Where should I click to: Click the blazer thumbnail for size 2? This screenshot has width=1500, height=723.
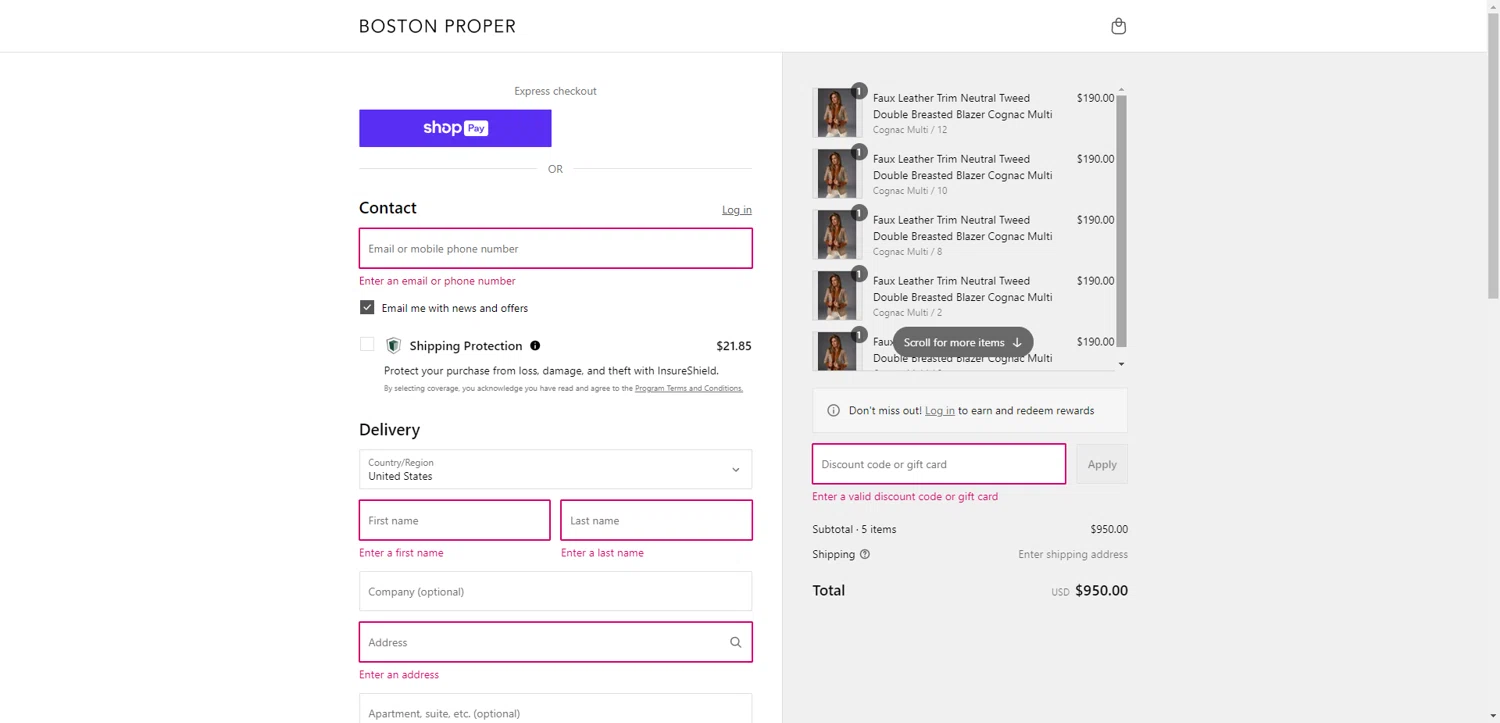836,296
